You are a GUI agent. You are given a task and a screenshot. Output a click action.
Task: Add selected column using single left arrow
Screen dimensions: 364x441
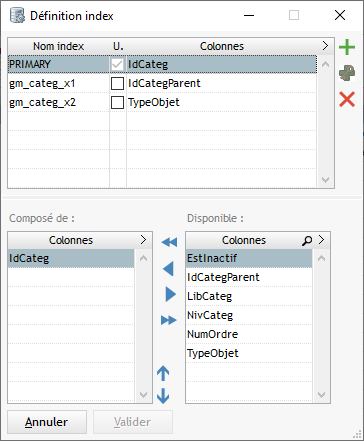point(169,269)
